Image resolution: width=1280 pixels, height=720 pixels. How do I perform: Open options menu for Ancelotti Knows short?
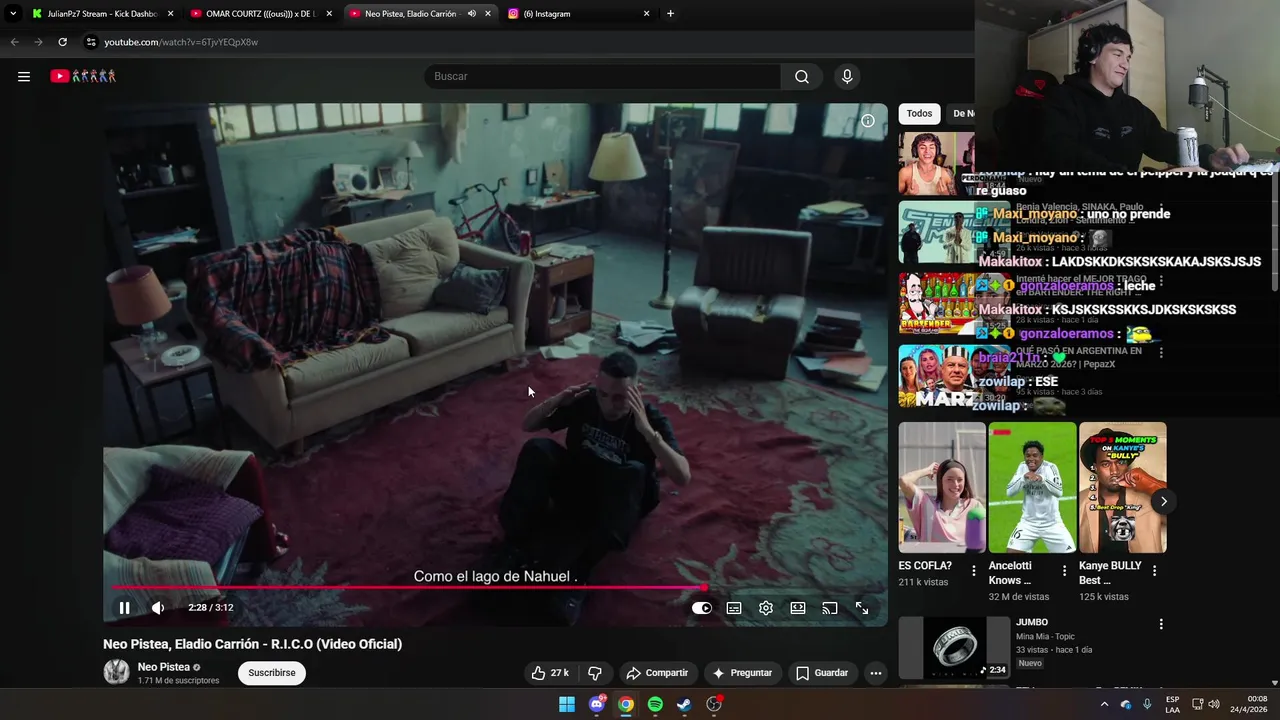[x=1064, y=571]
